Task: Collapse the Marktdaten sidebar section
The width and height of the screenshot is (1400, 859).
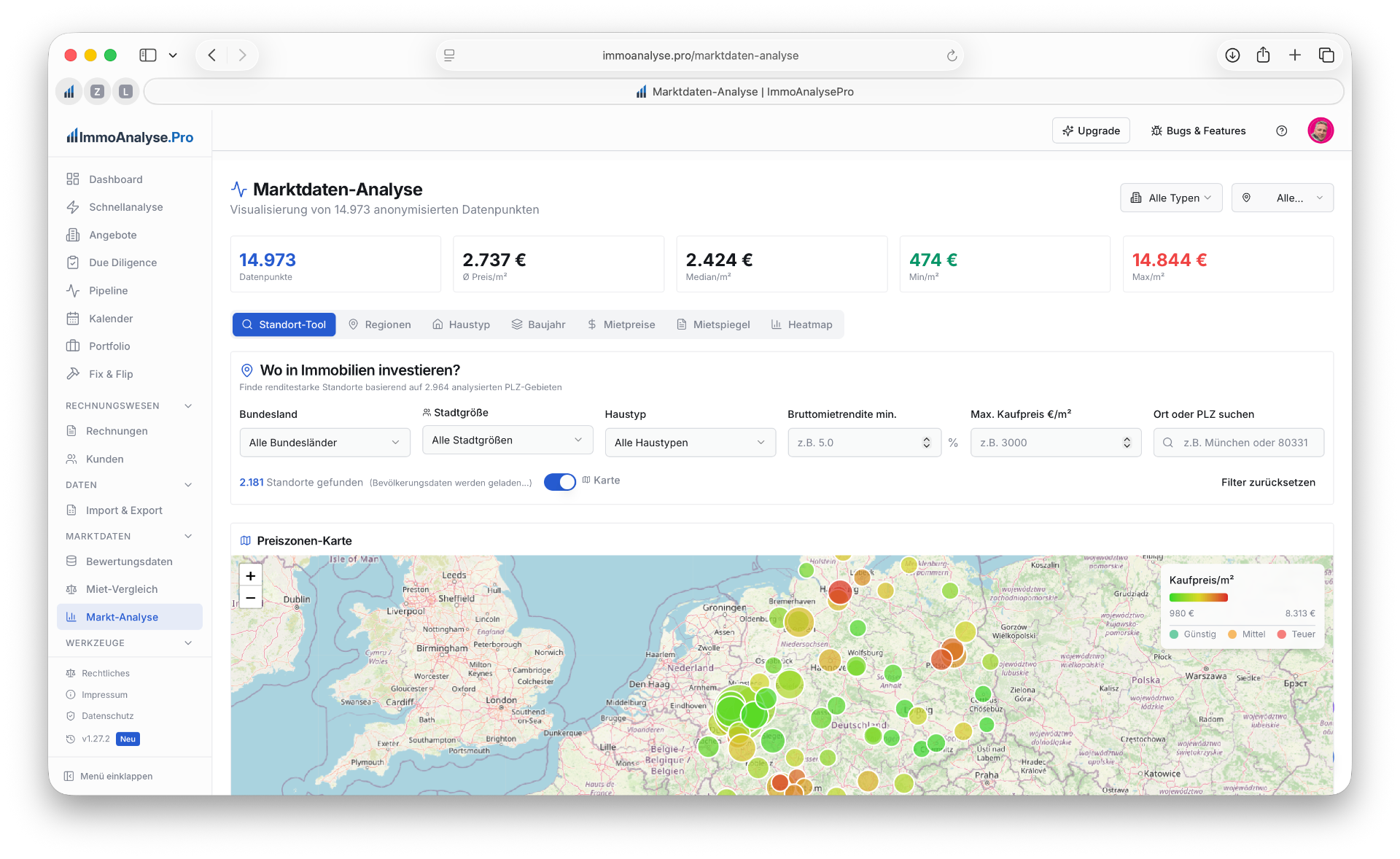Action: (130, 536)
